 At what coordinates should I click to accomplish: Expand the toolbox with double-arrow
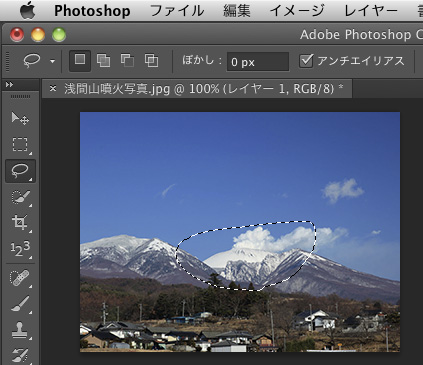(9, 85)
